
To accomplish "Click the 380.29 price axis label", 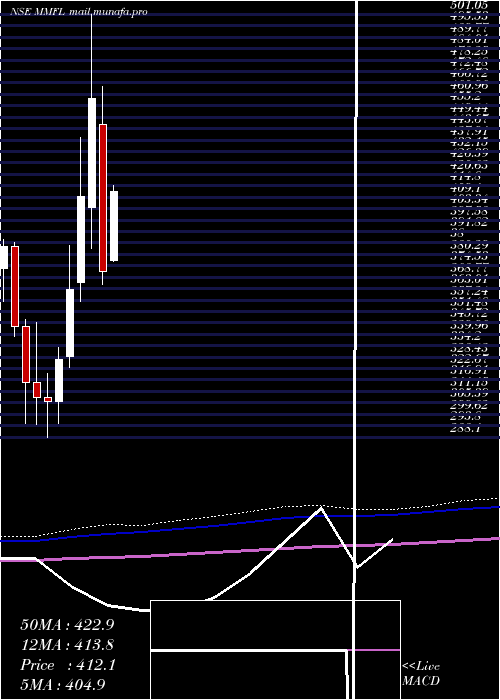I will tap(468, 246).
